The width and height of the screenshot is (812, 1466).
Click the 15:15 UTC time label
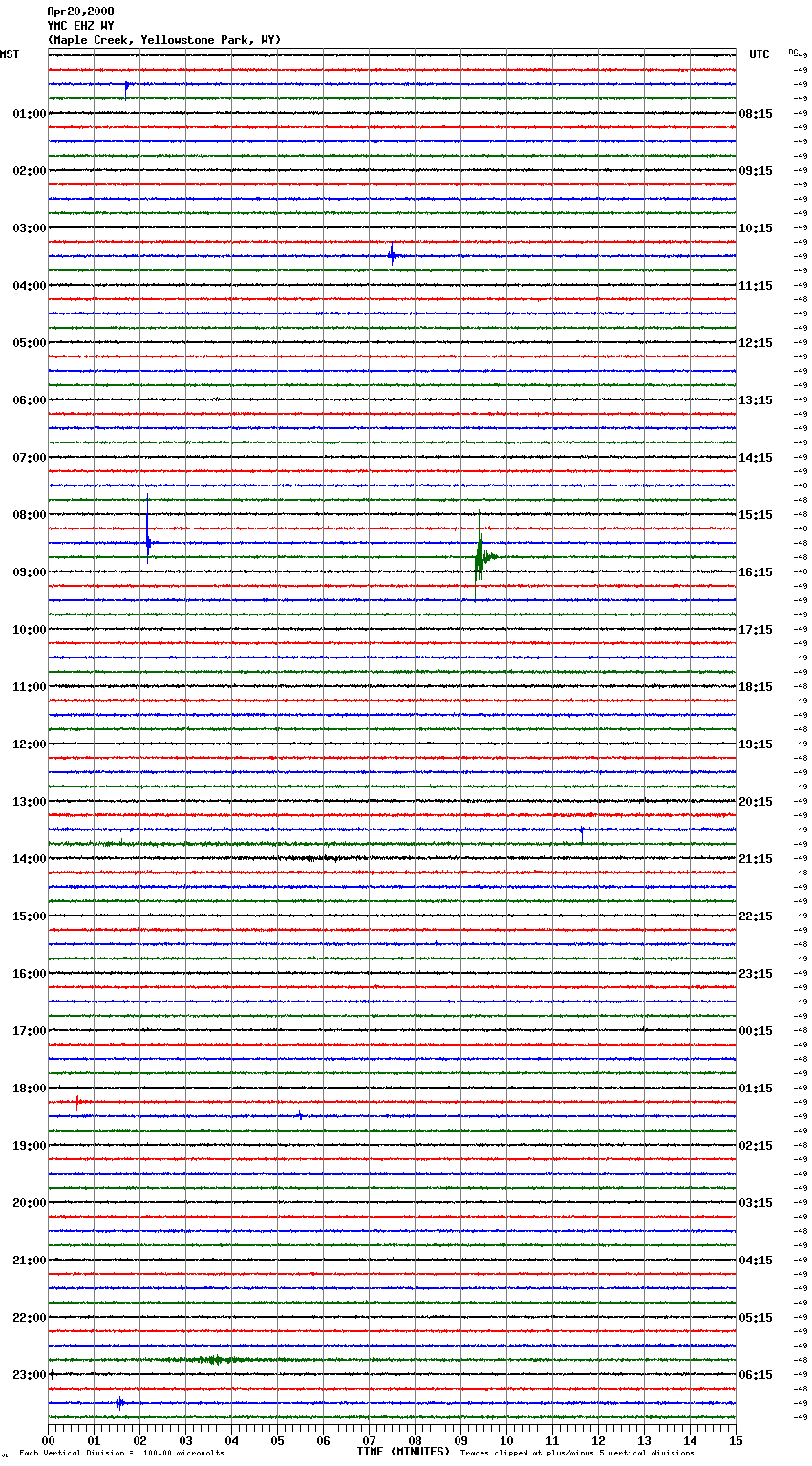click(756, 515)
